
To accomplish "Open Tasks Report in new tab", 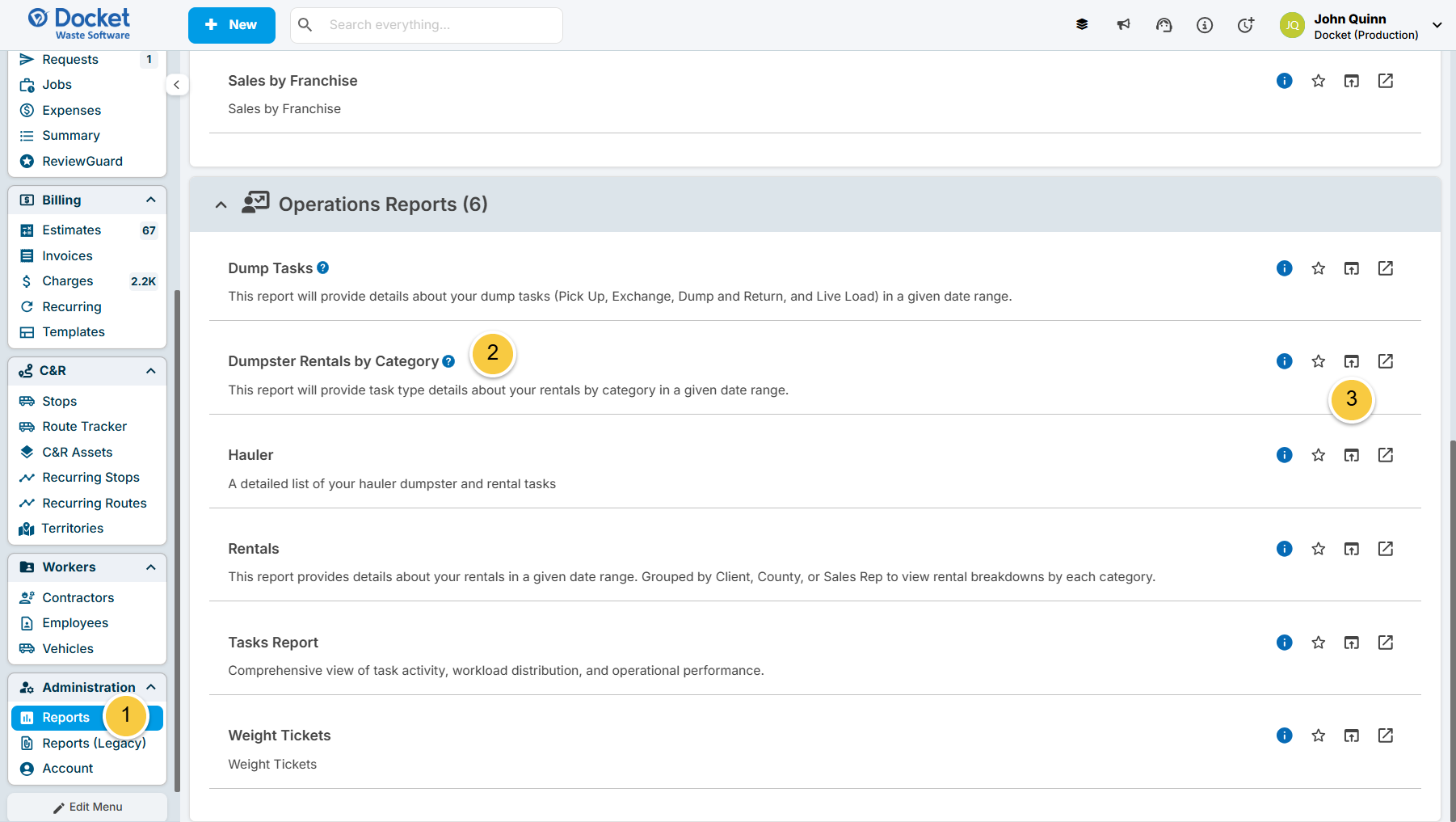I will click(1352, 643).
